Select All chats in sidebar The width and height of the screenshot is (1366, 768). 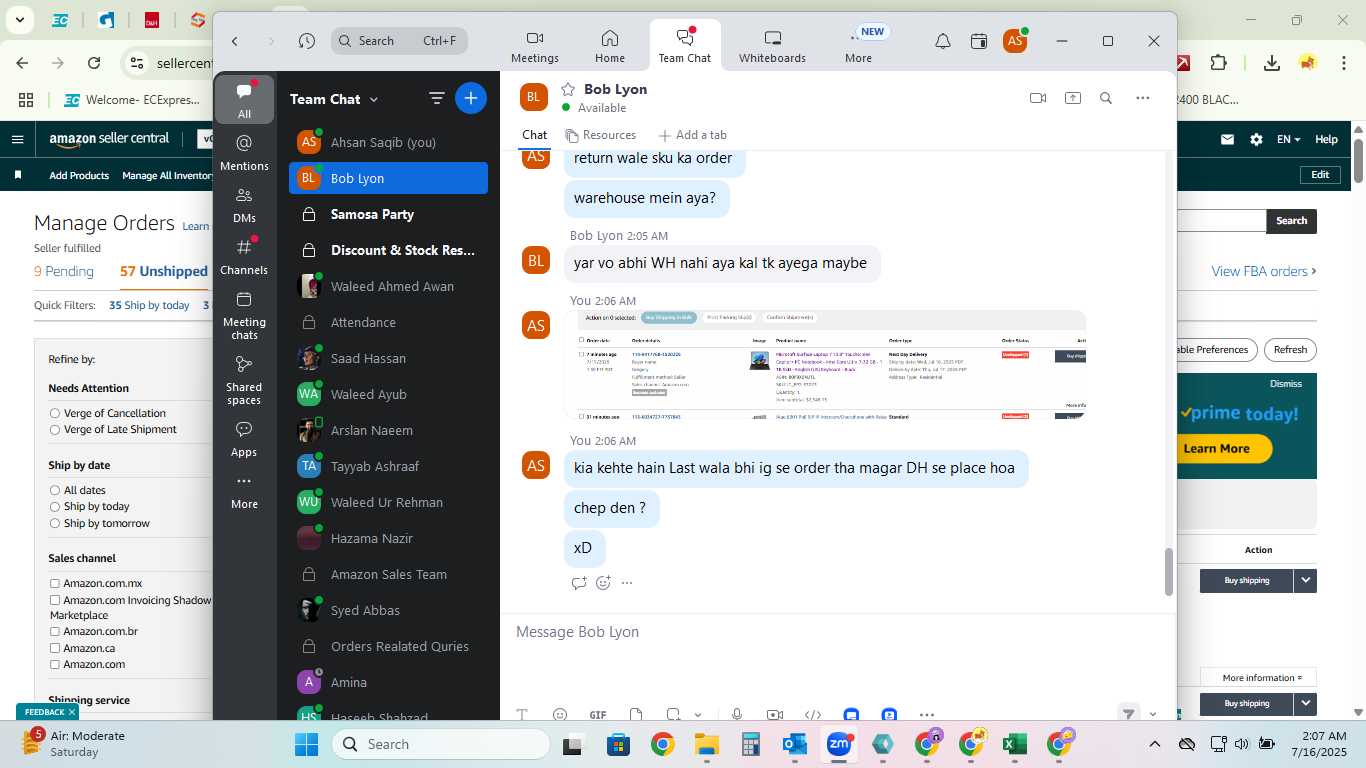[x=244, y=99]
